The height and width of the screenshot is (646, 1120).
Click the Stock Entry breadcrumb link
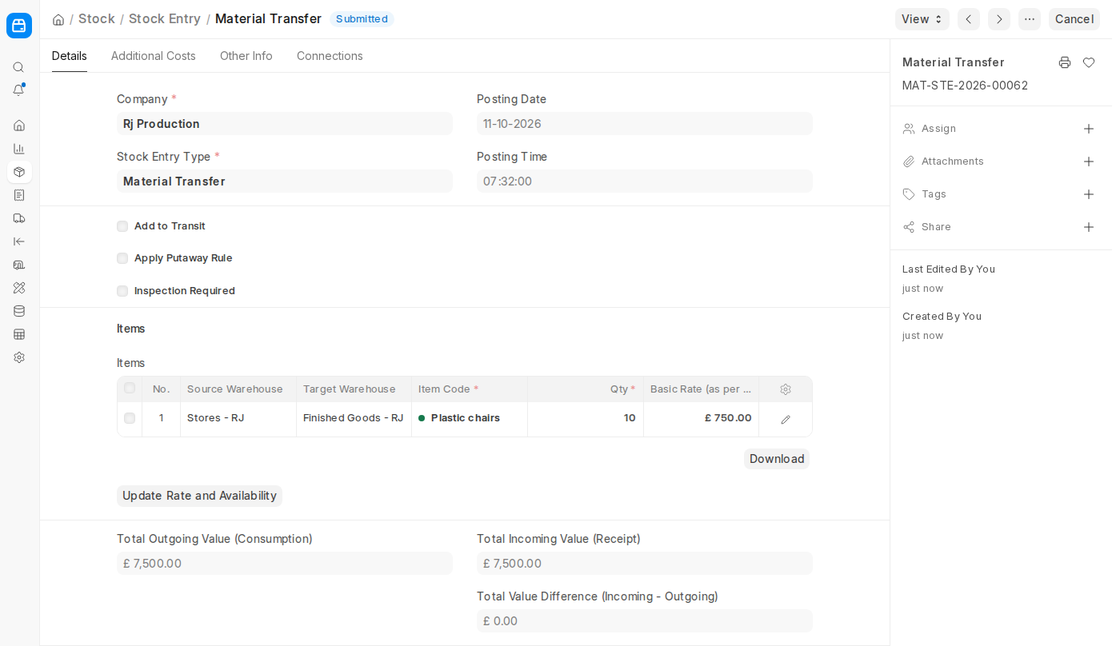coord(164,19)
